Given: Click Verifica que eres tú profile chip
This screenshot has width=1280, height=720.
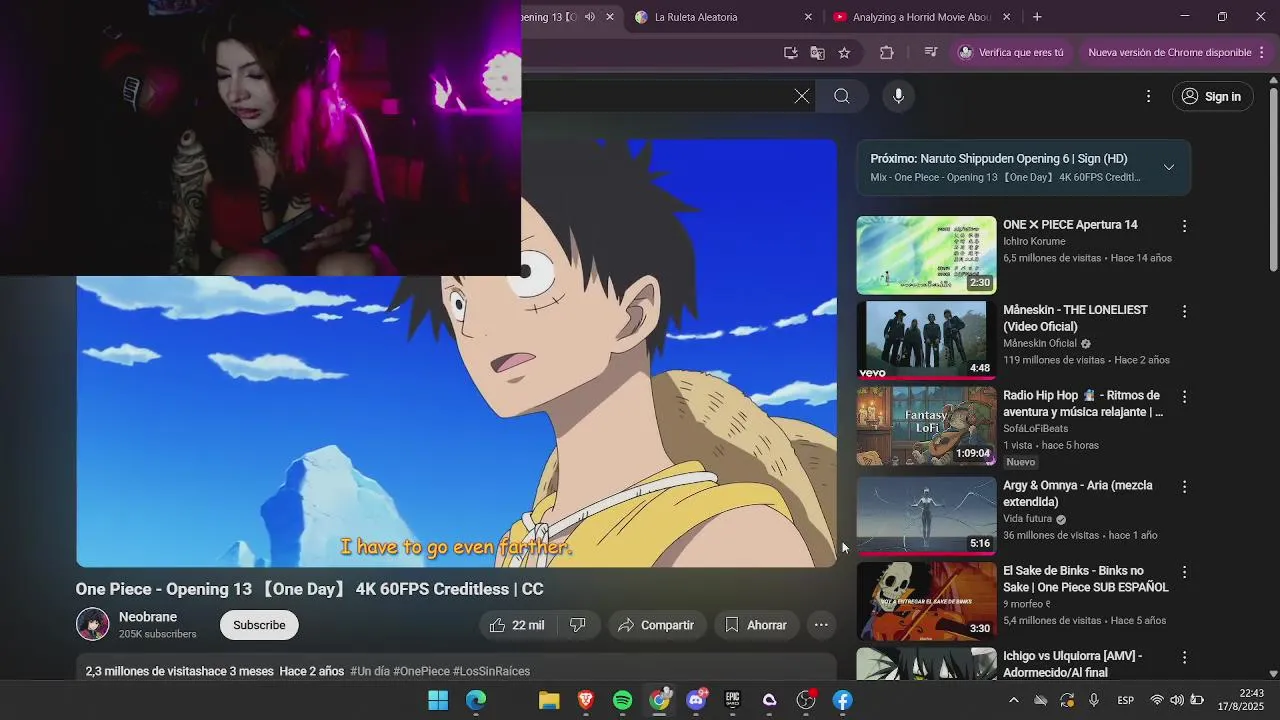Looking at the screenshot, I should (x=1011, y=52).
